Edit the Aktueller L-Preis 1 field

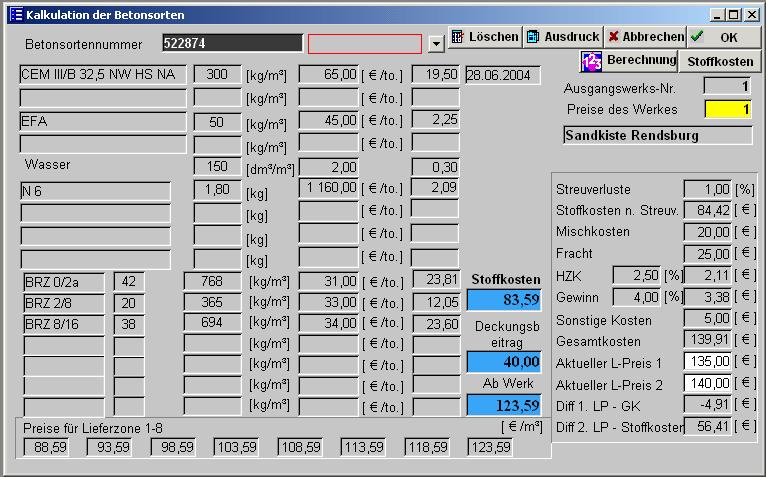coord(709,363)
